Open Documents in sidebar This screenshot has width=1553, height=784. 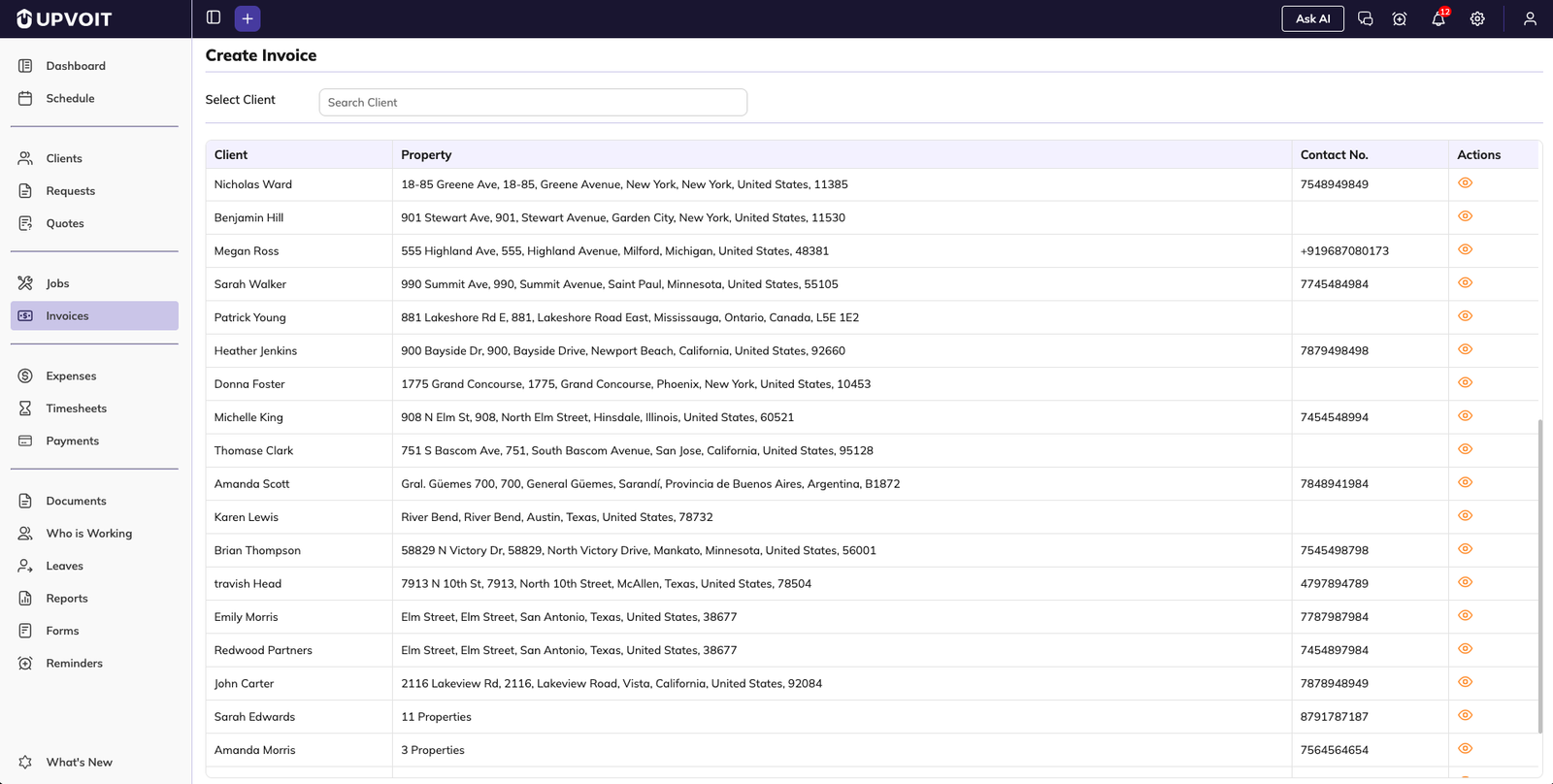[x=94, y=501]
